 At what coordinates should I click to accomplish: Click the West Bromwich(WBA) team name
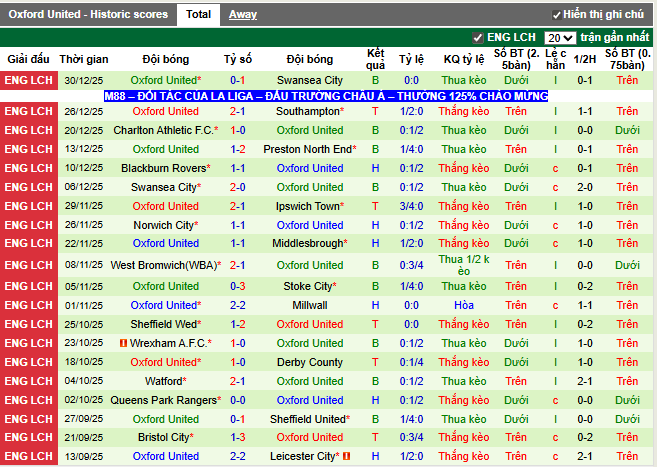166,265
